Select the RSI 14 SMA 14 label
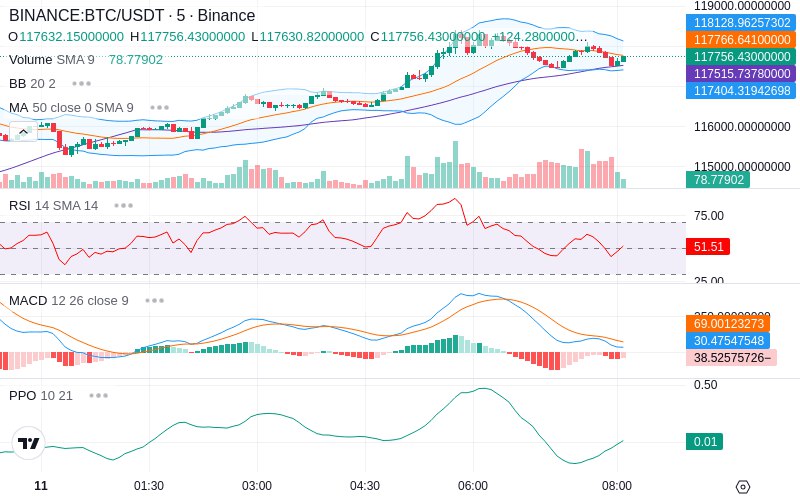Screen dimensions: 800x500 [x=54, y=206]
